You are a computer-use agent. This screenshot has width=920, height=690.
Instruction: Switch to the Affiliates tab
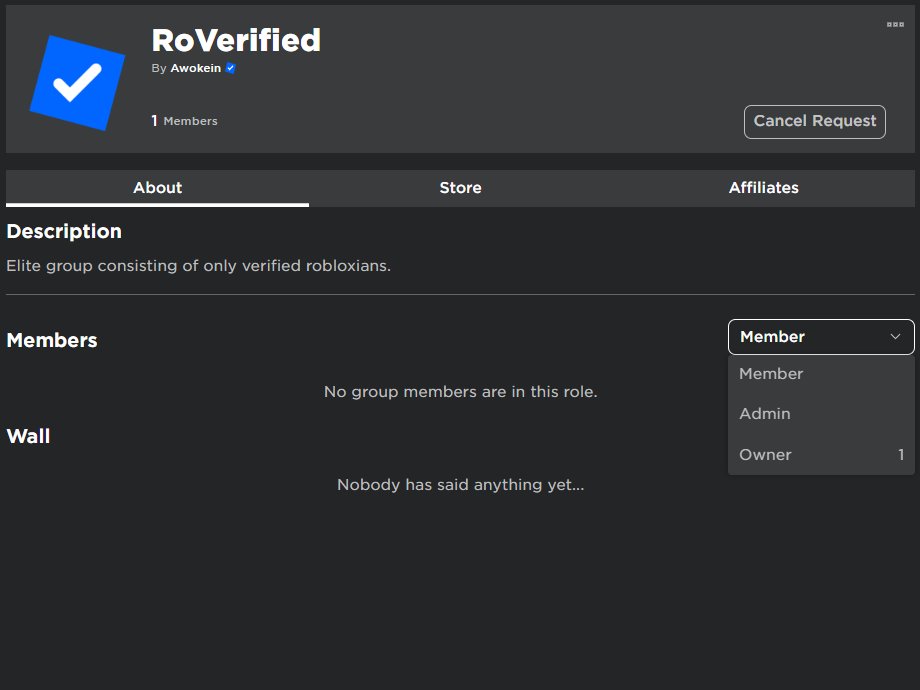[x=763, y=188]
